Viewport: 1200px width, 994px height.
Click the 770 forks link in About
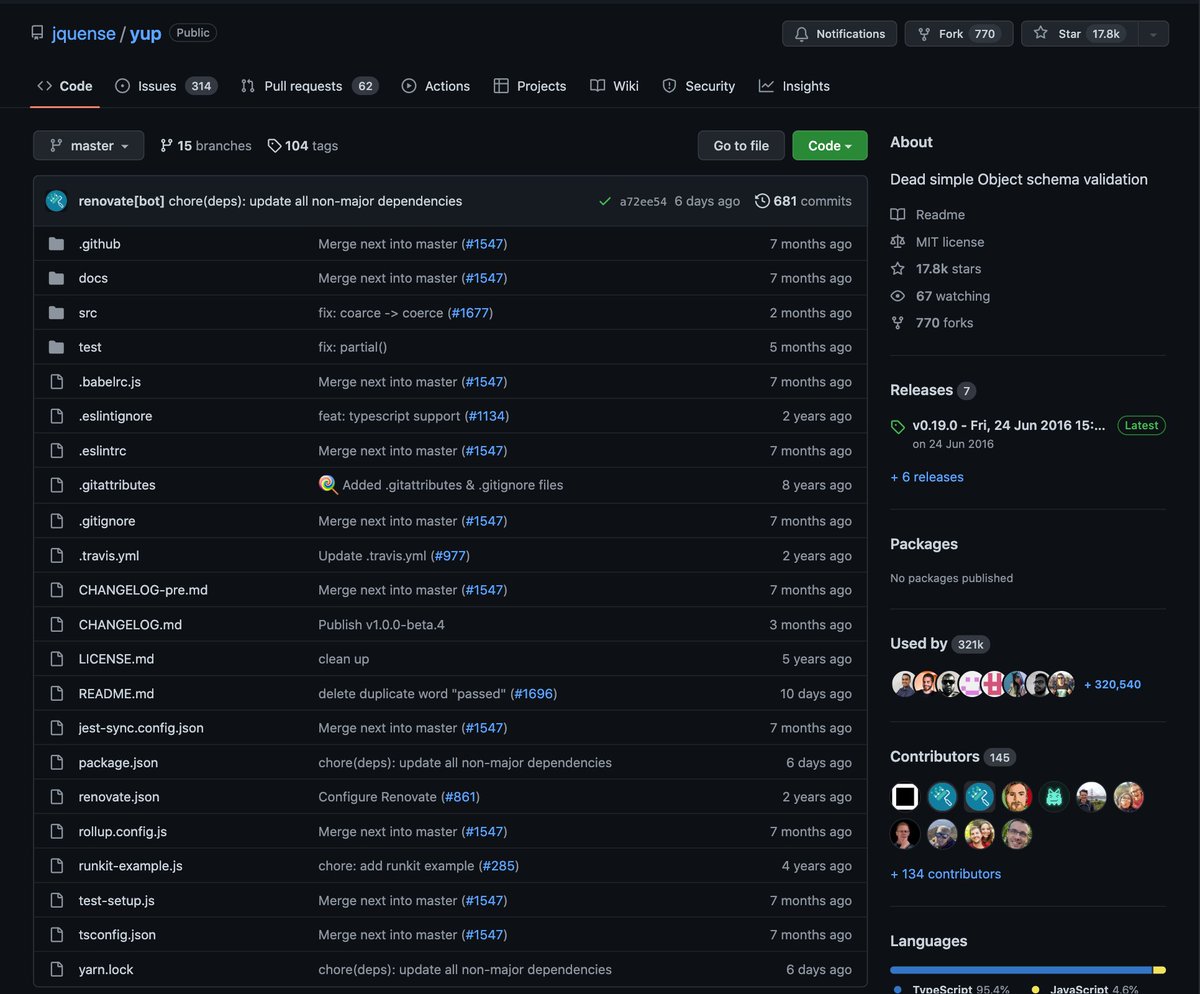(932, 323)
